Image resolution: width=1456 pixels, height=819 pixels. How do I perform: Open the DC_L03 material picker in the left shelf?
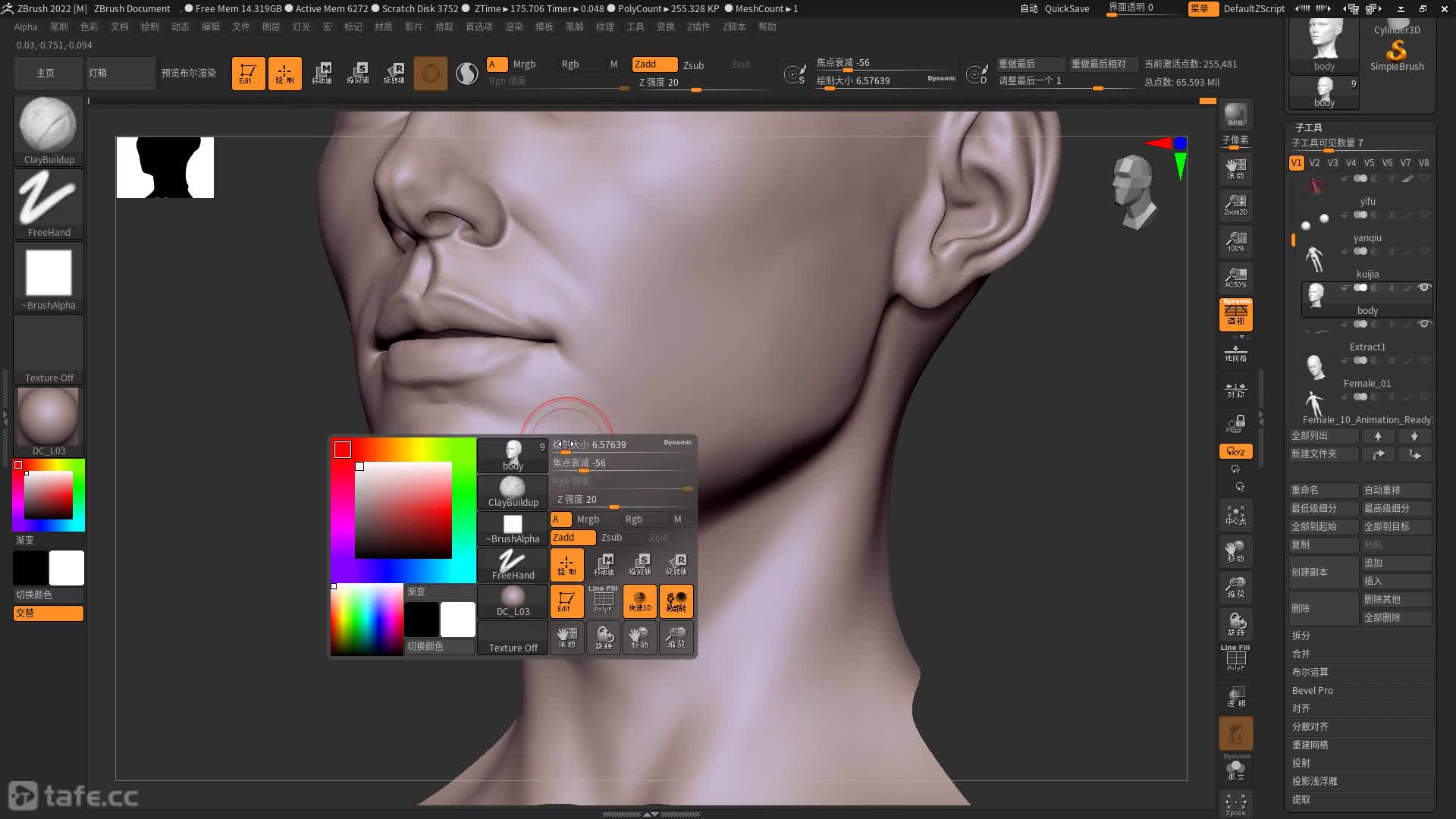[x=49, y=422]
